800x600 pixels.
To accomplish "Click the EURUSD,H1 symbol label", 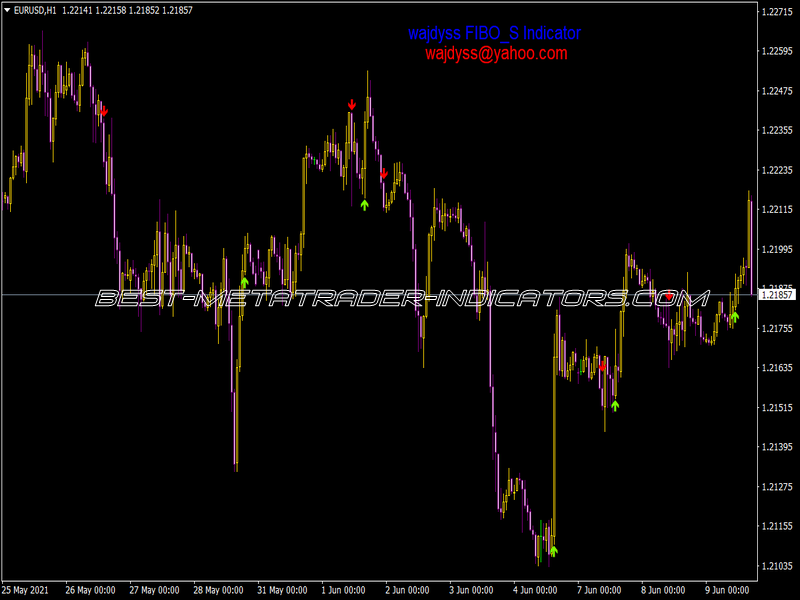I will (x=35, y=10).
